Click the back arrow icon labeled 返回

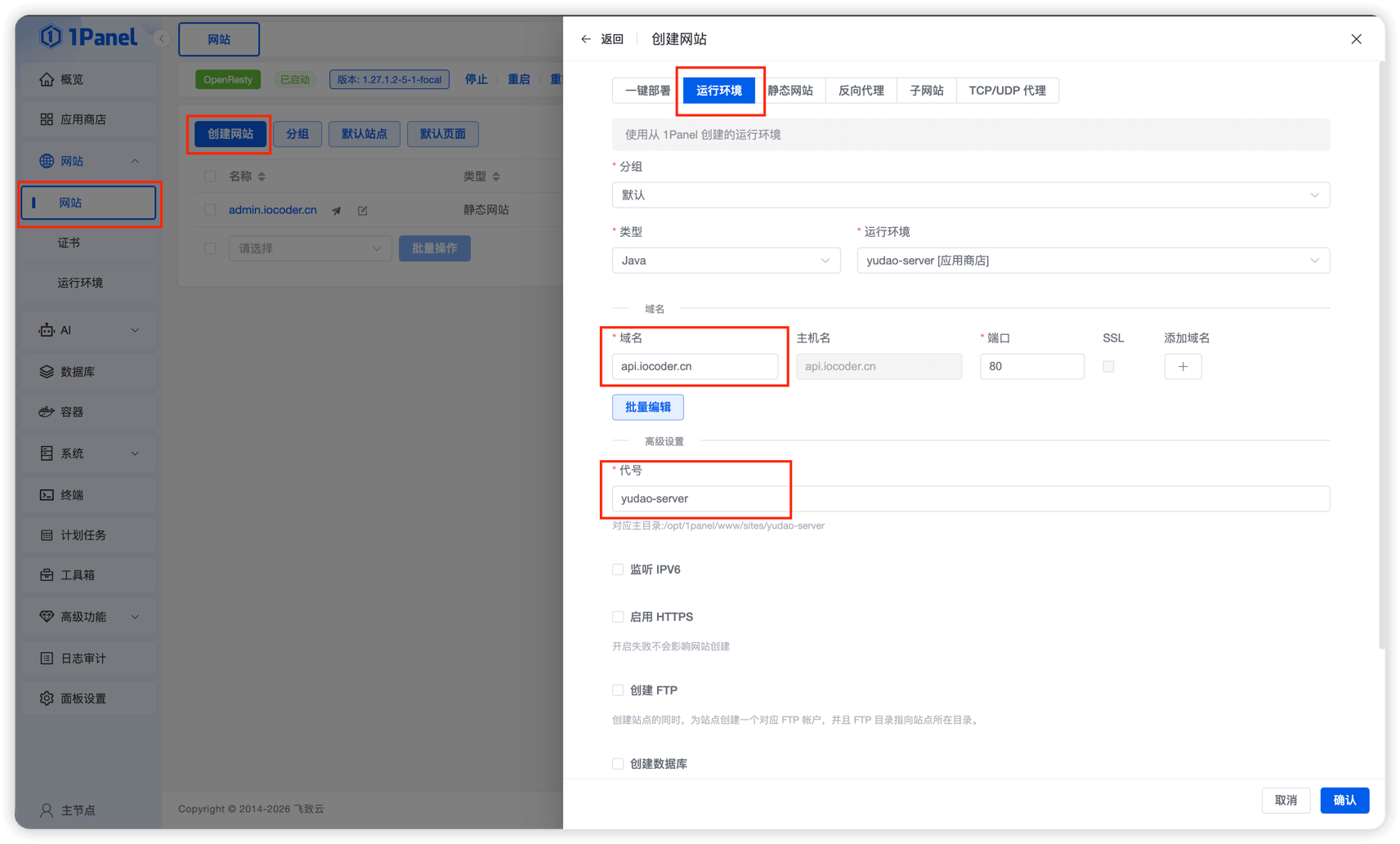[586, 39]
